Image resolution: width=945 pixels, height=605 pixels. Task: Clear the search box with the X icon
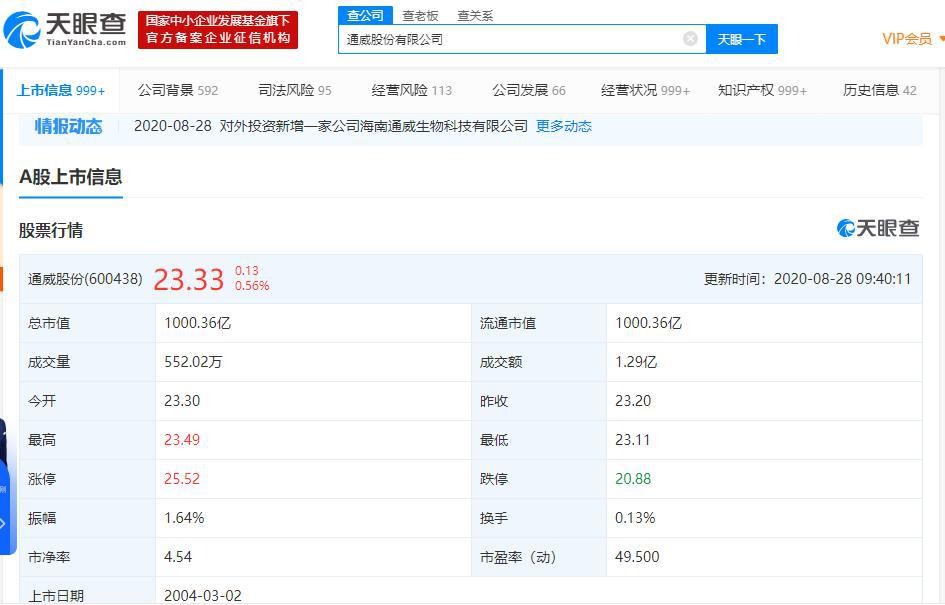pos(691,39)
